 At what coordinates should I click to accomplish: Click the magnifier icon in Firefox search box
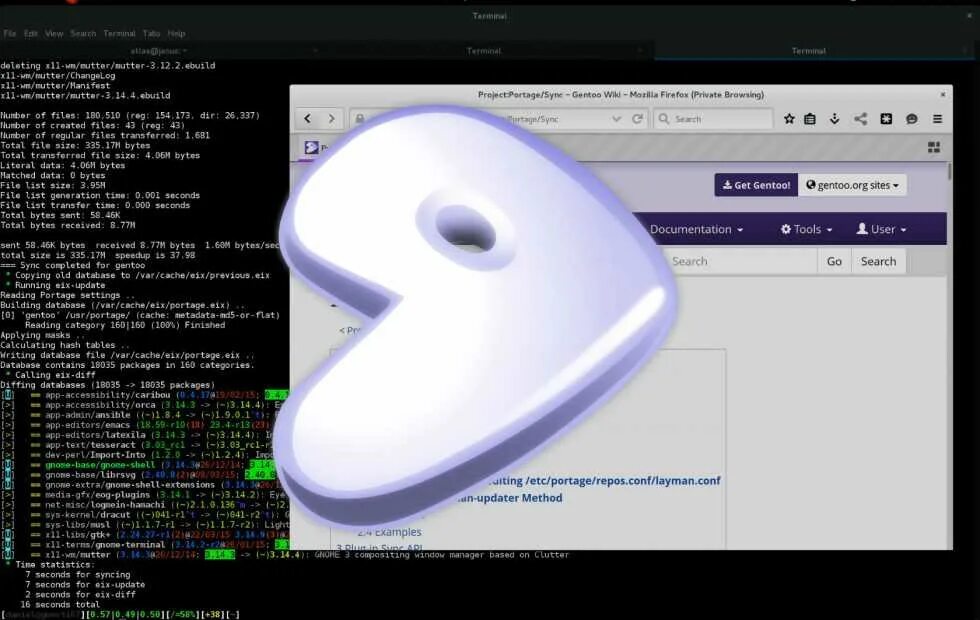point(664,119)
